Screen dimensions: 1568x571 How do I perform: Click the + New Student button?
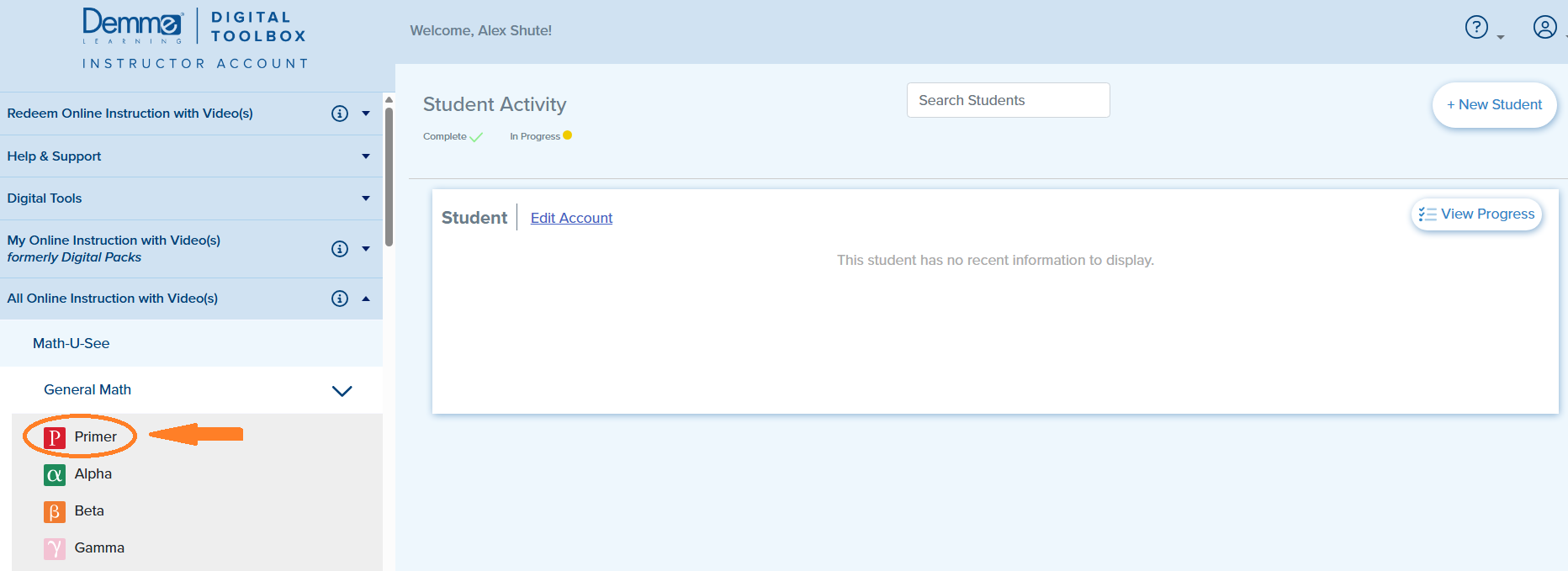[x=1494, y=105]
